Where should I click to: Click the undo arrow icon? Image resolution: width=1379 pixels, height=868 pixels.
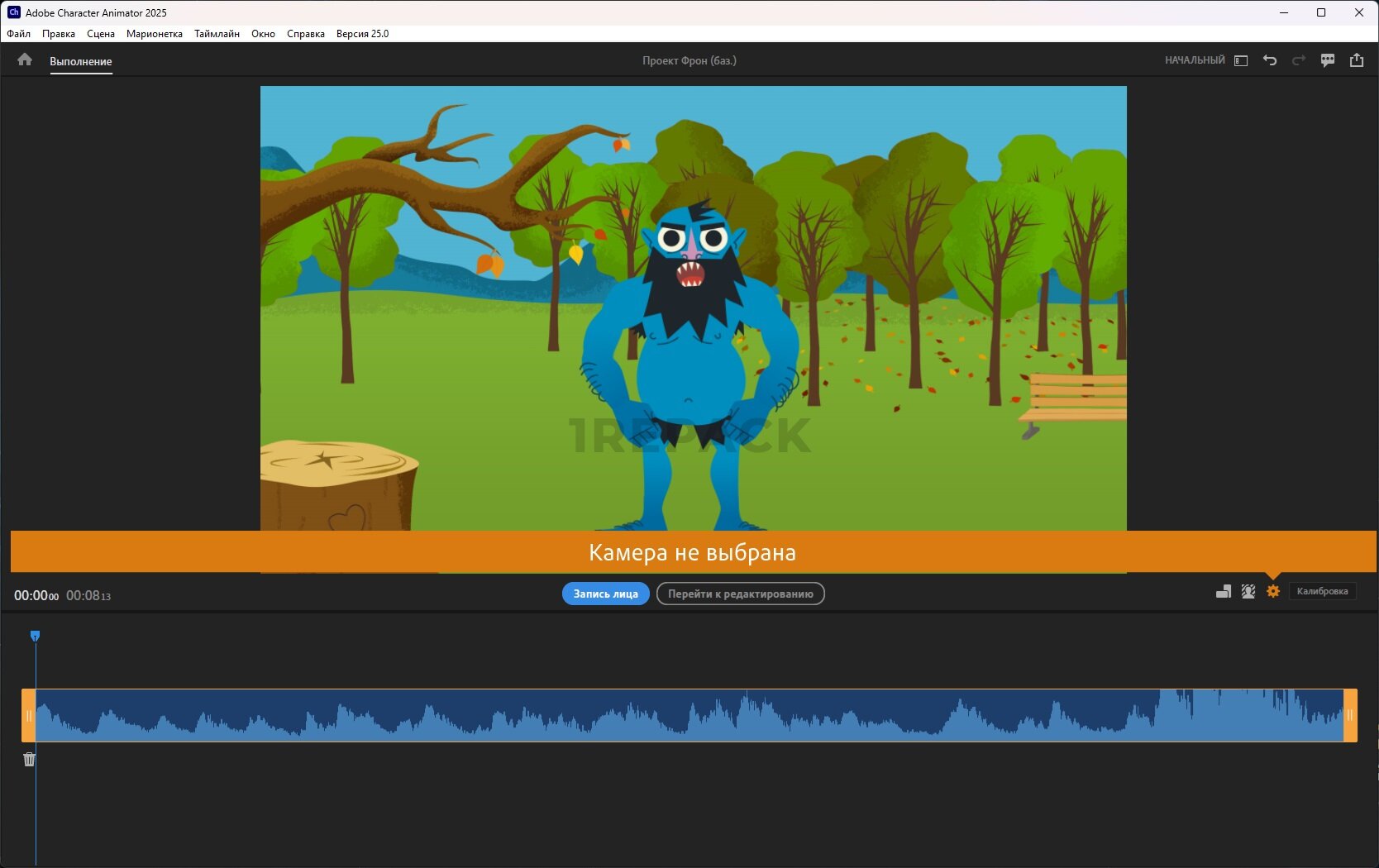click(1270, 60)
